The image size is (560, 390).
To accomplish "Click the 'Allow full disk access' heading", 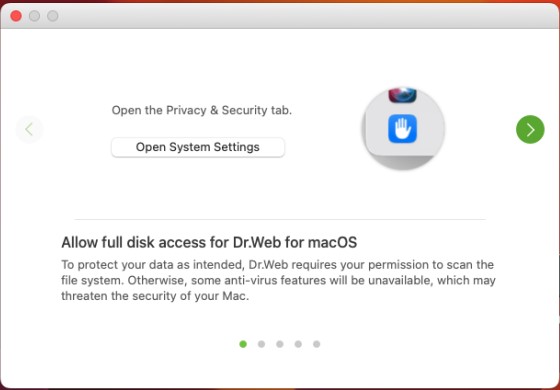I will [209, 242].
